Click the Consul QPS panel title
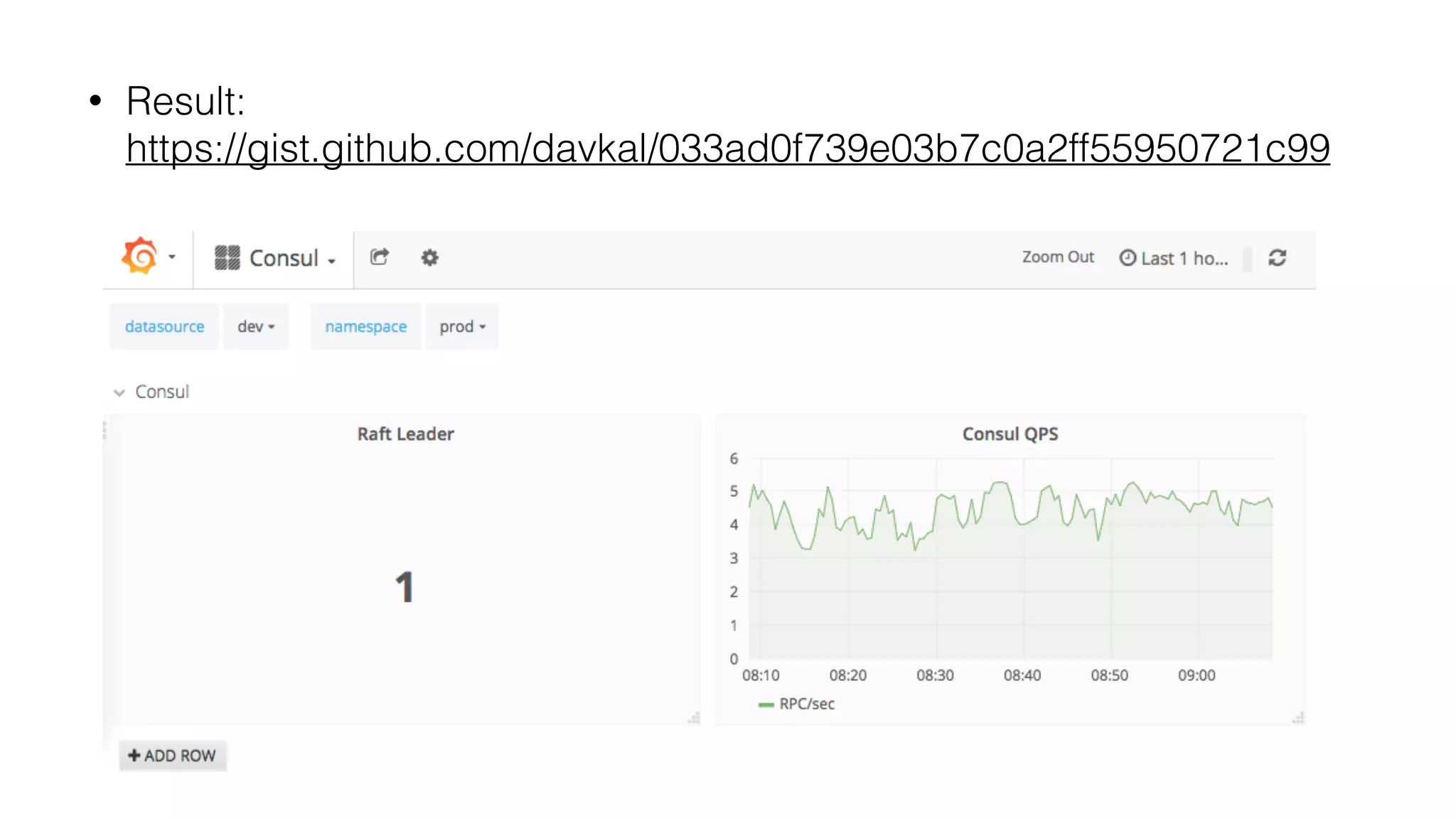This screenshot has width=1456, height=819. point(1010,434)
